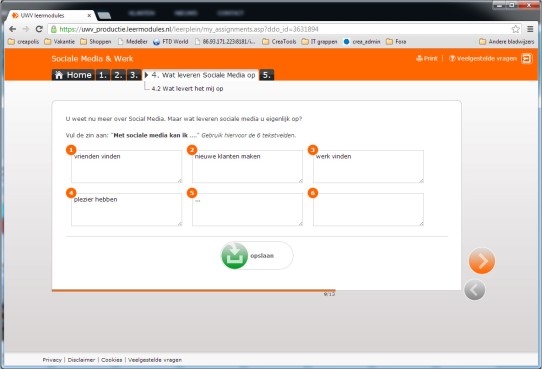The image size is (542, 369).
Task: Reload the page with the refresh icon
Action: pyautogui.click(x=39, y=29)
